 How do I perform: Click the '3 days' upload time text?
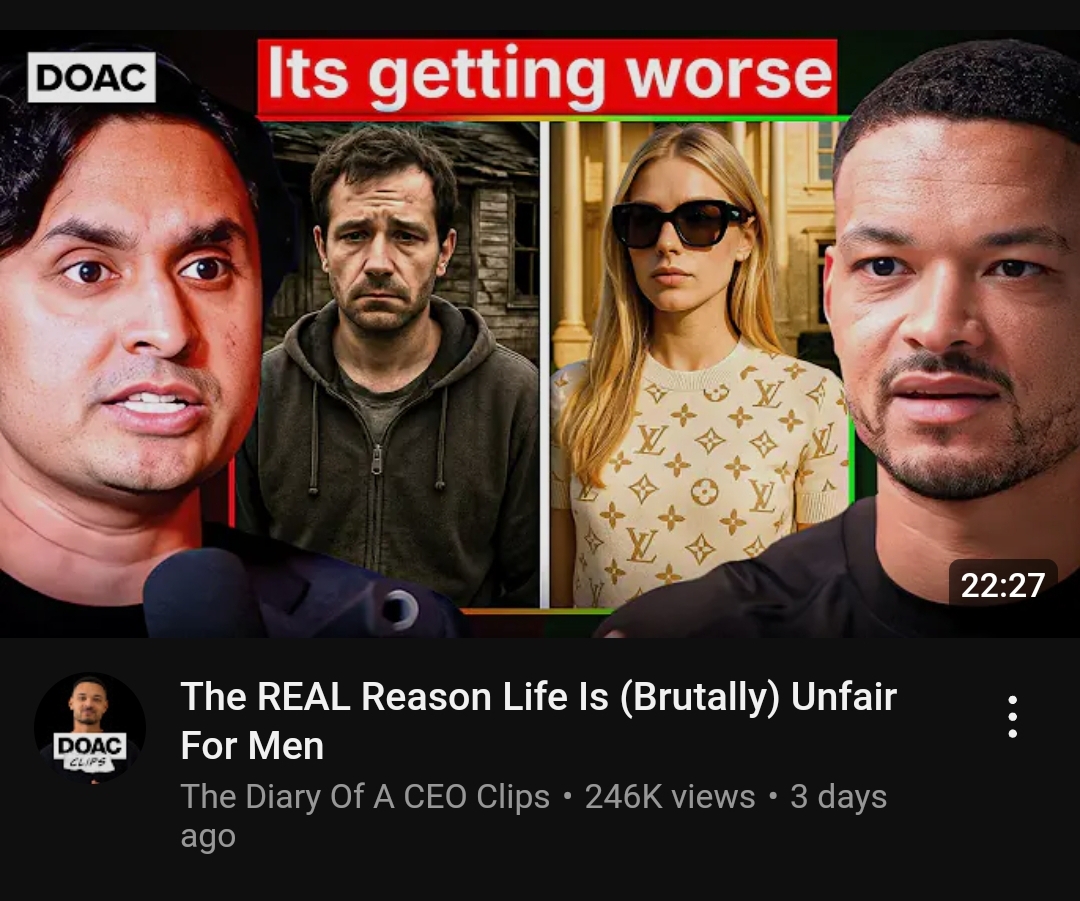pos(838,796)
